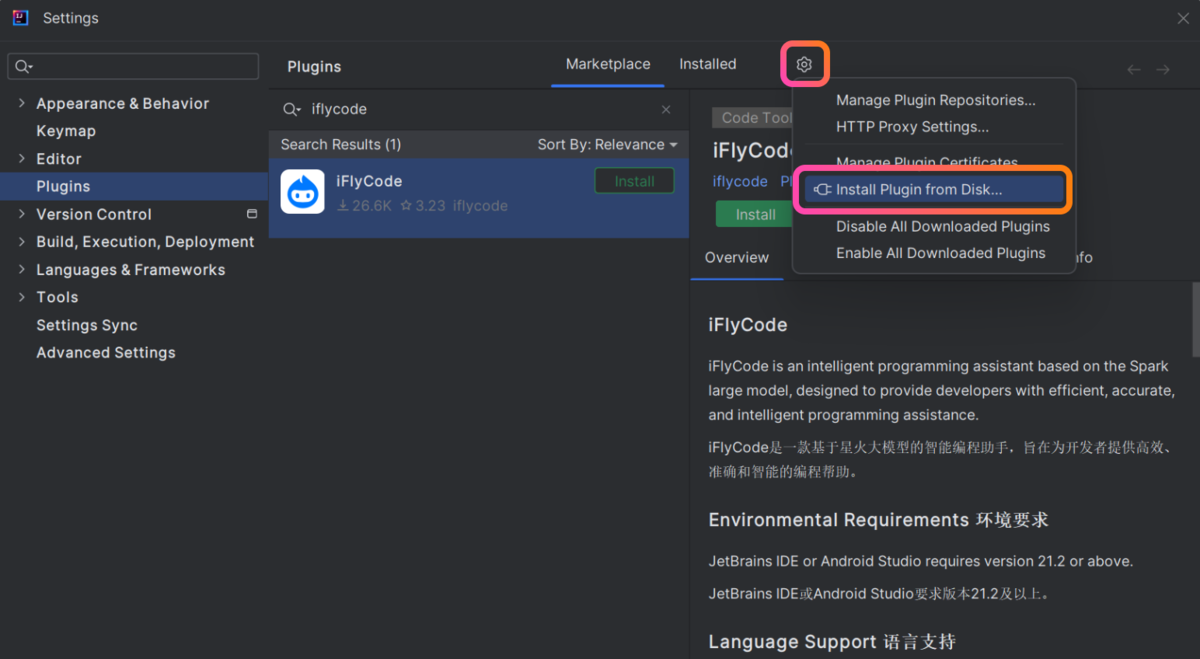Click the plugin description scrollbar
1200x659 pixels.
click(1195, 320)
